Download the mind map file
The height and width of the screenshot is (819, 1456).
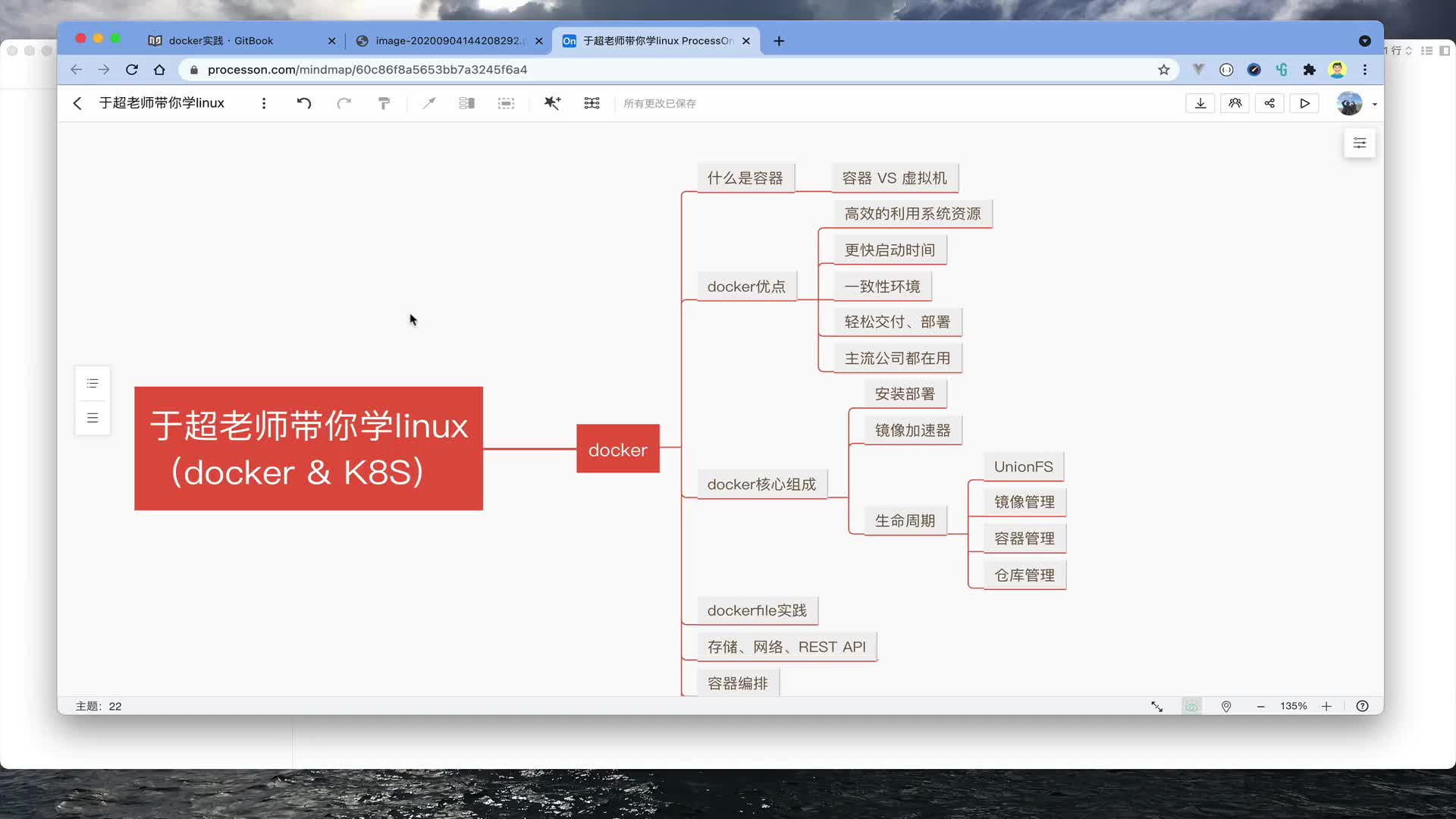click(1200, 103)
